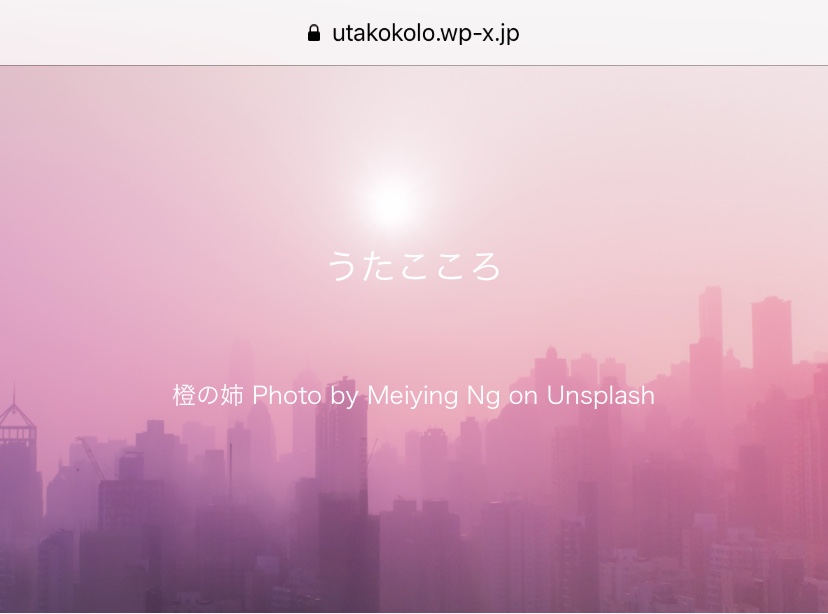The image size is (828, 614).
Task: Click the padlock security icon
Action: click(314, 33)
